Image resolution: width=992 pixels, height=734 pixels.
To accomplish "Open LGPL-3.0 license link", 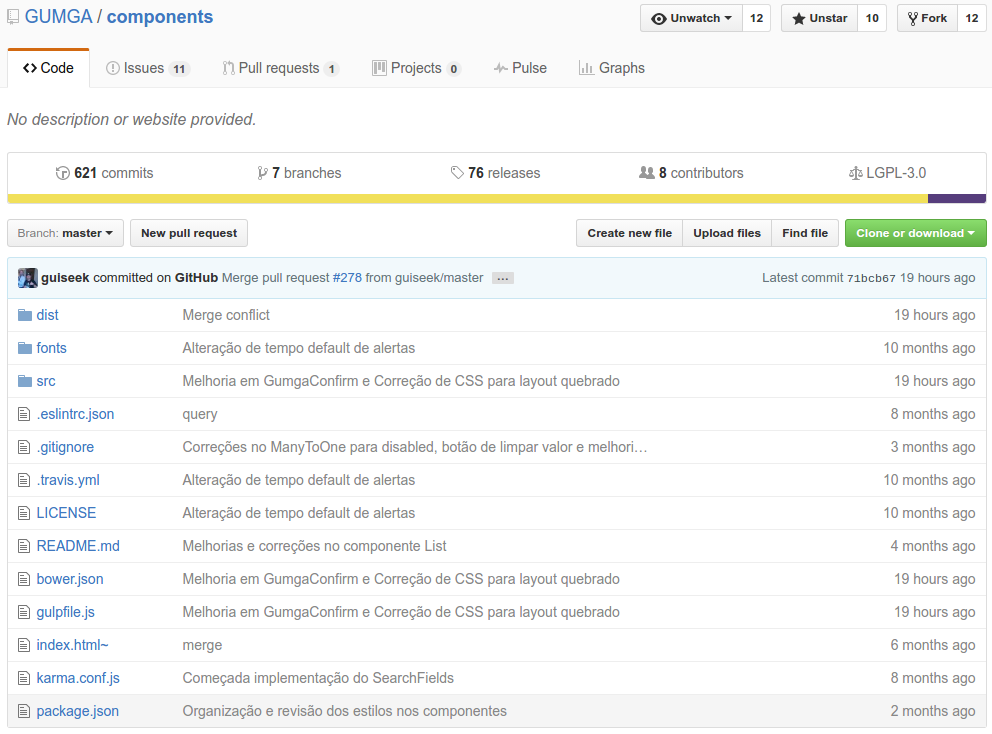I will click(888, 173).
